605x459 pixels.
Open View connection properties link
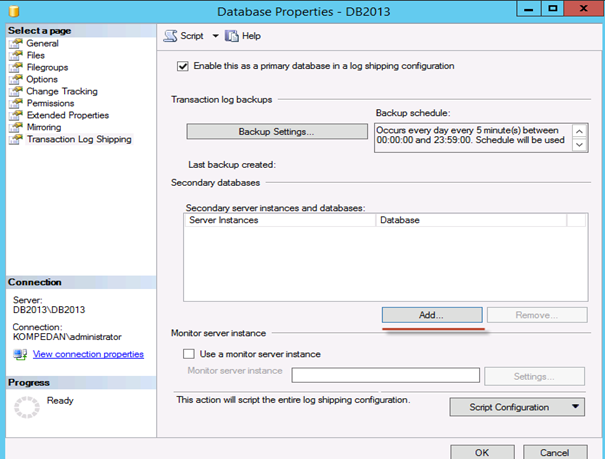[88, 355]
